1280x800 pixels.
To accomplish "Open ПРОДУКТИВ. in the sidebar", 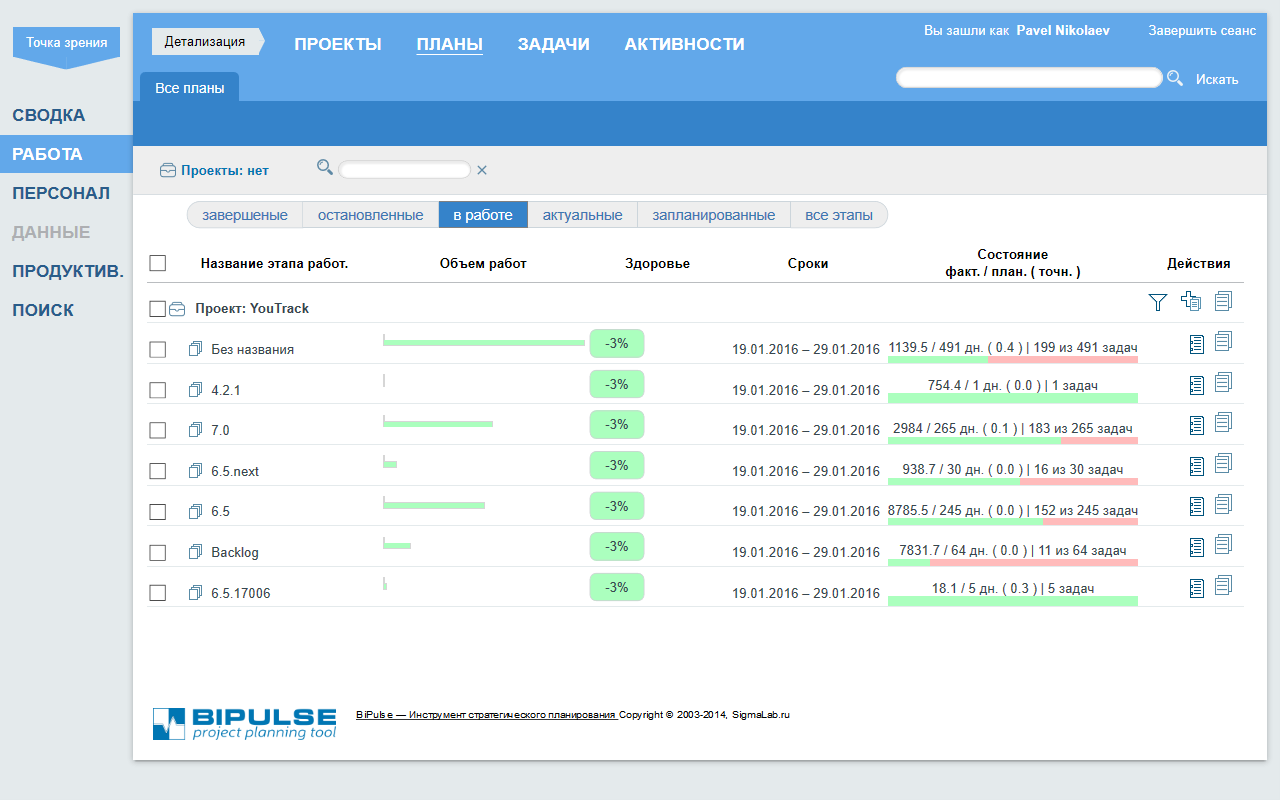I will (x=68, y=271).
